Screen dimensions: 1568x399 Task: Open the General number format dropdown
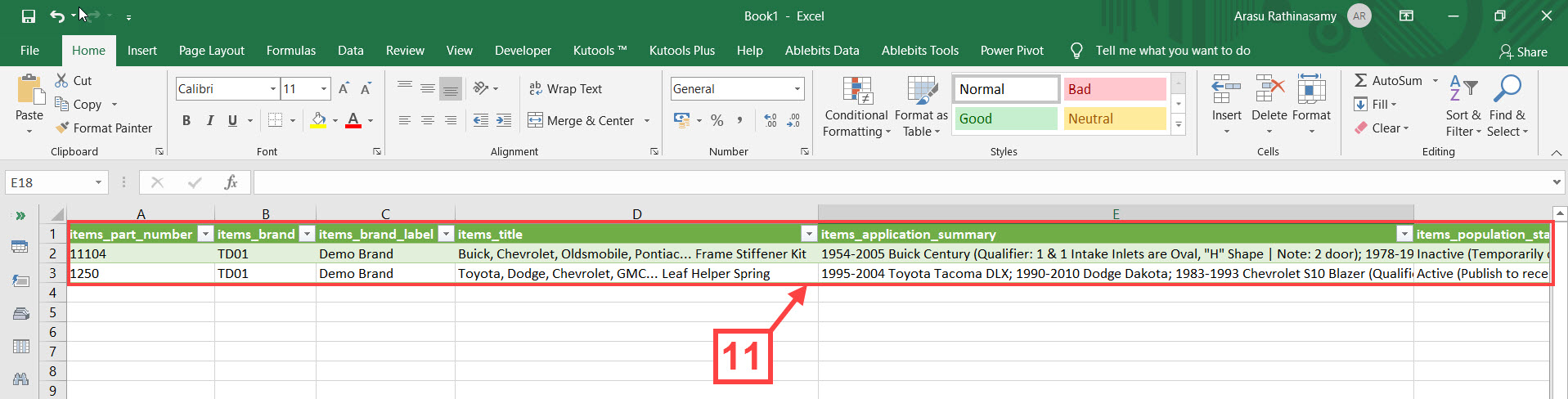click(x=797, y=88)
